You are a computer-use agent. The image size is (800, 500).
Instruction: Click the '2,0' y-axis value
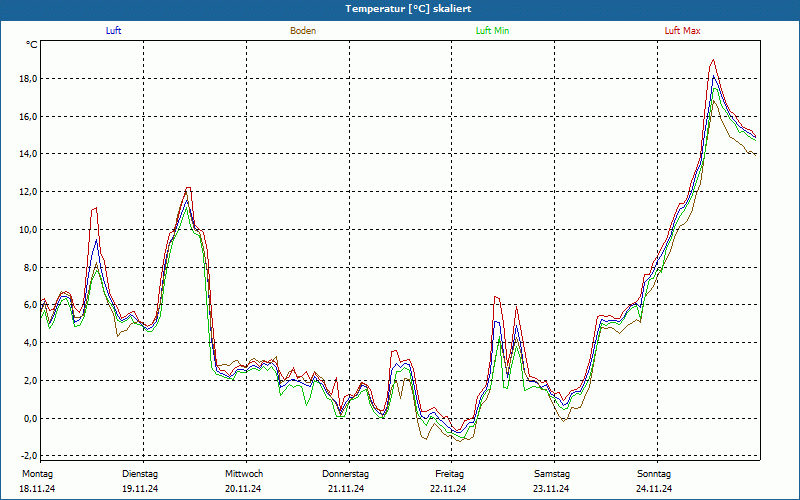point(30,381)
